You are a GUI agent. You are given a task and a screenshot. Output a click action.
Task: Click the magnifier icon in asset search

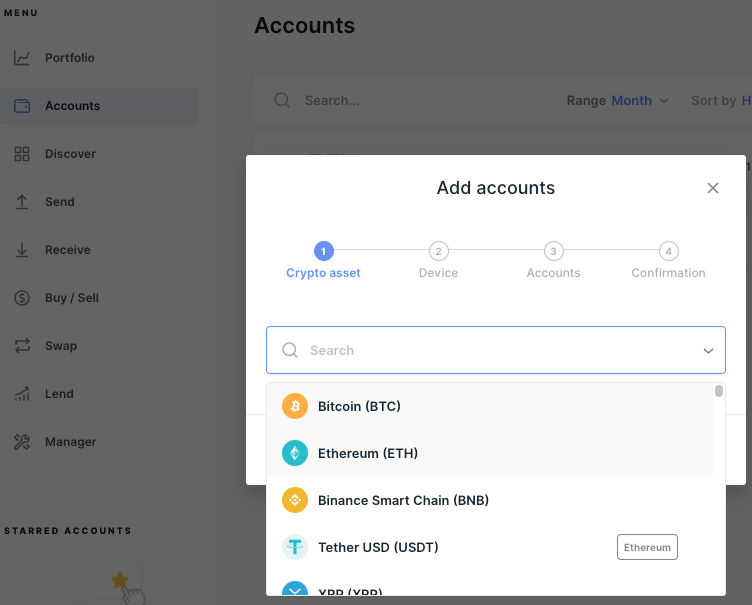pos(290,350)
